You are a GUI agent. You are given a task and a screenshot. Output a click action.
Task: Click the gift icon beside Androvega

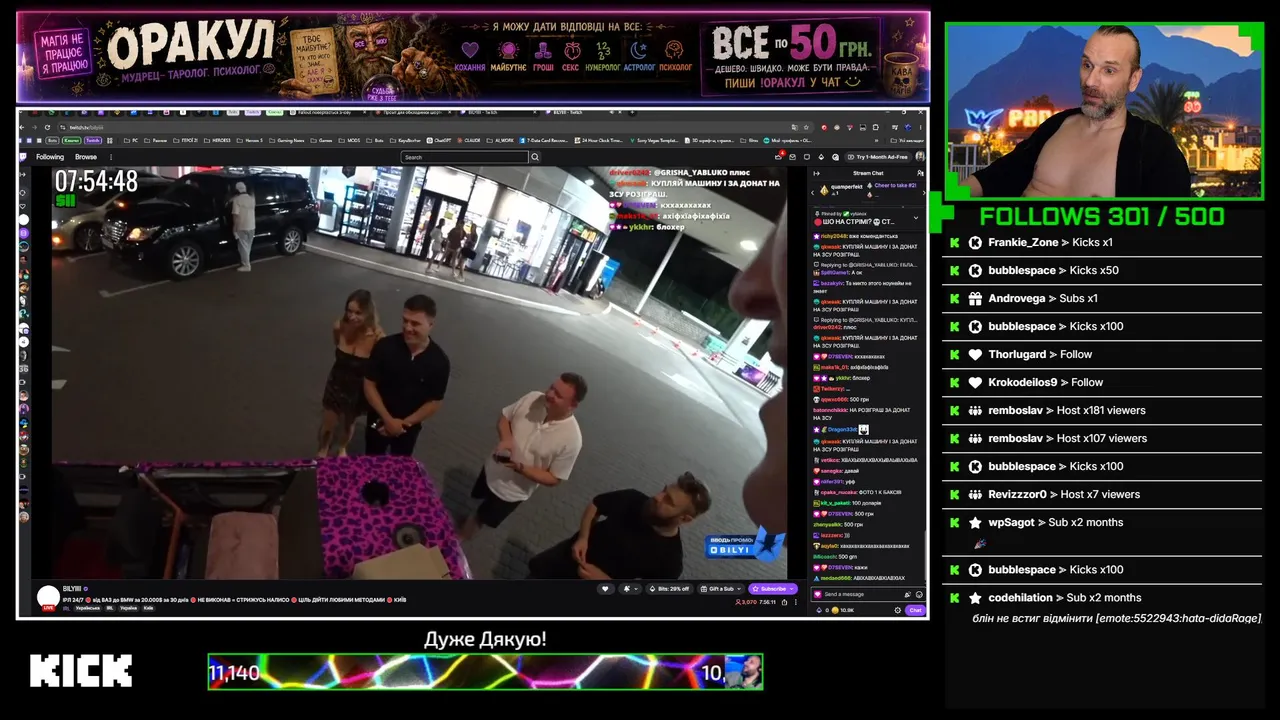(975, 299)
